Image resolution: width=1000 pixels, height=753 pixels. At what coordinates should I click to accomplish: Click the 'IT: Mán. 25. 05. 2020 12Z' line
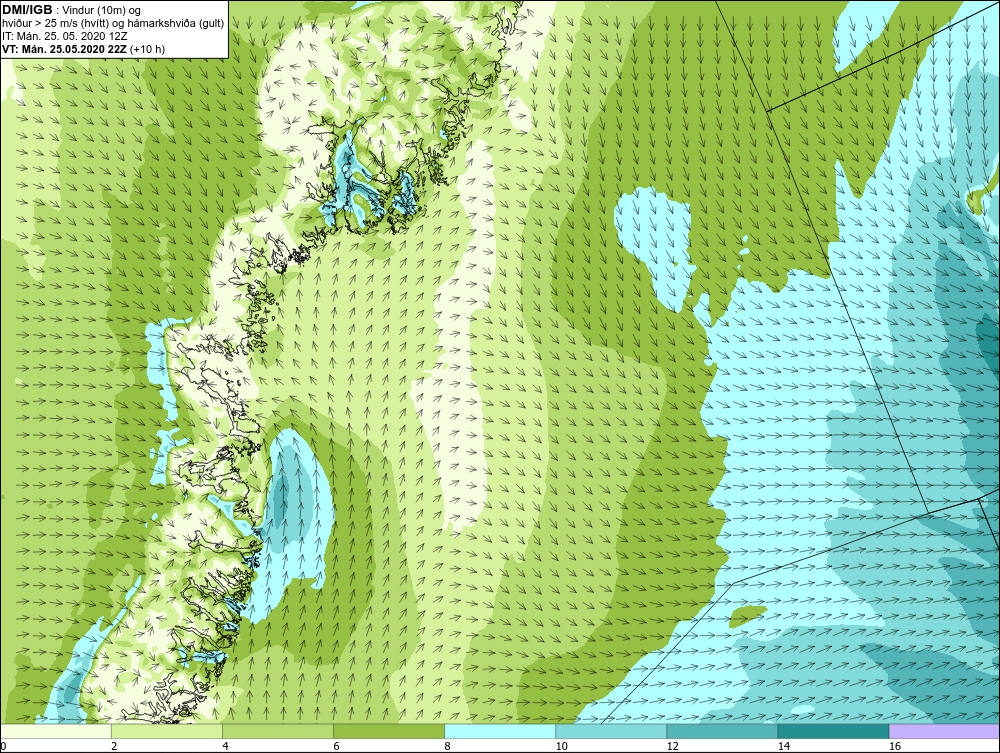[x=64, y=36]
